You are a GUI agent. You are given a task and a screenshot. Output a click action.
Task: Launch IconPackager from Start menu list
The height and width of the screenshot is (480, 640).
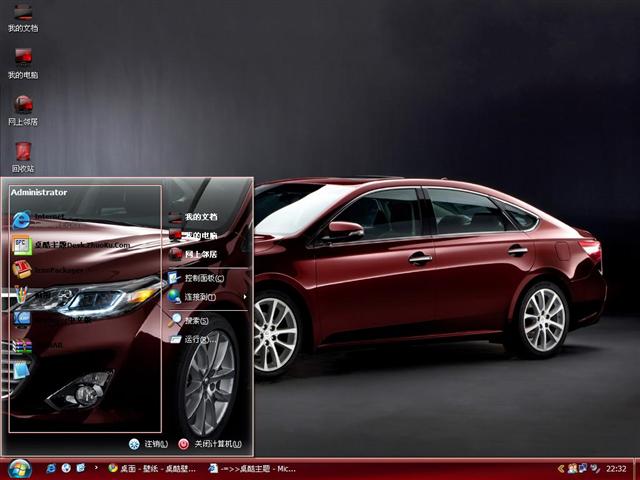point(48,270)
